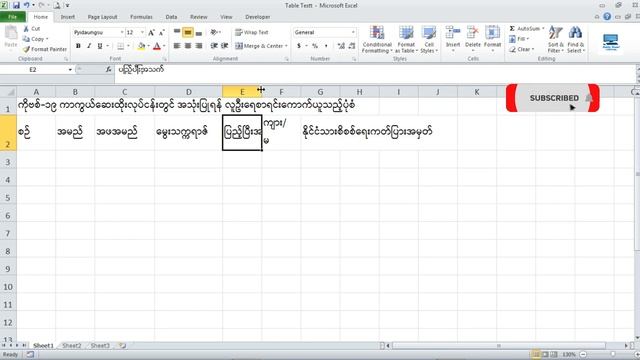
Task: Select the Sheet3 worksheet tab
Action: (x=100, y=345)
